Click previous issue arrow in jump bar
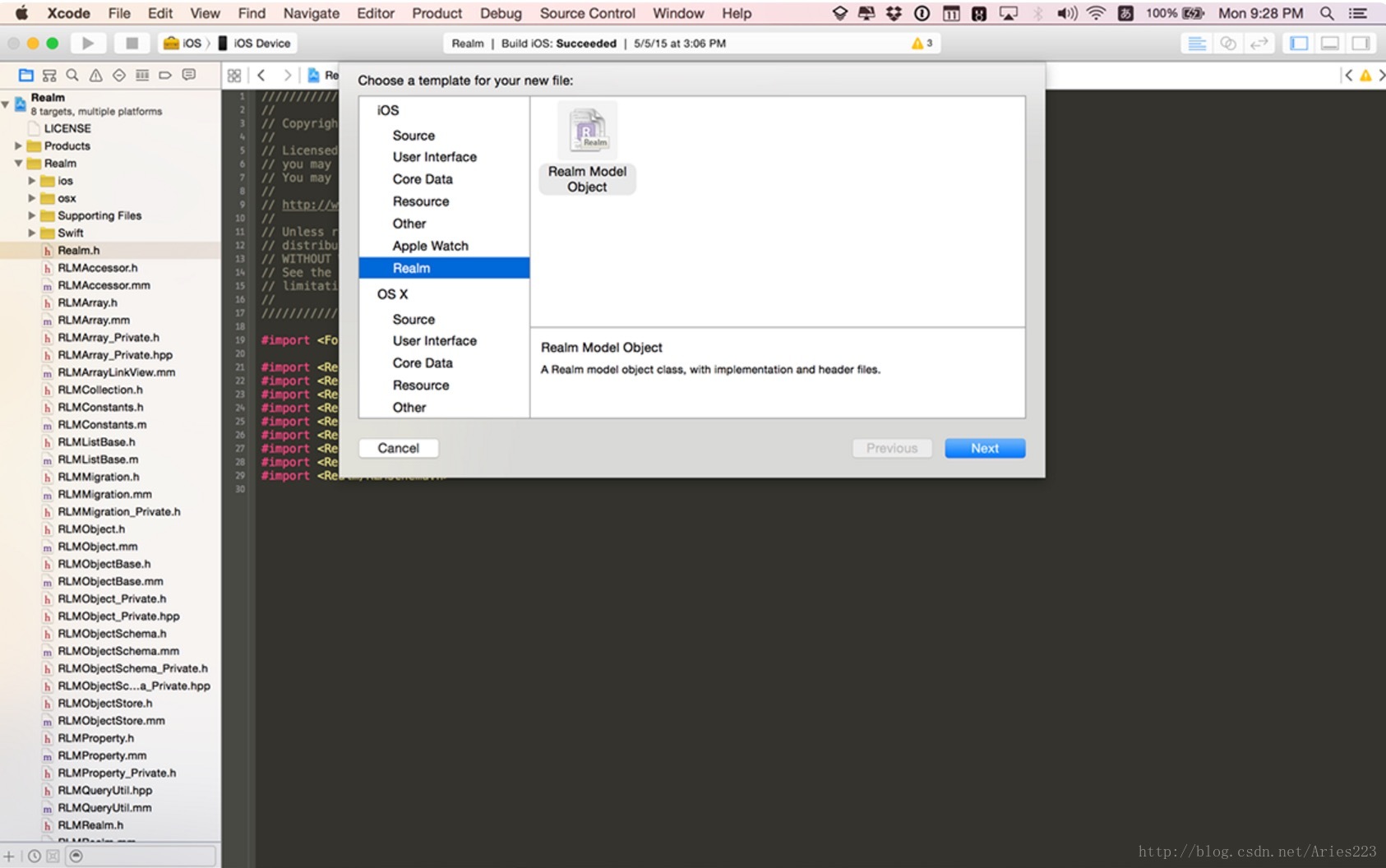 coord(1348,76)
